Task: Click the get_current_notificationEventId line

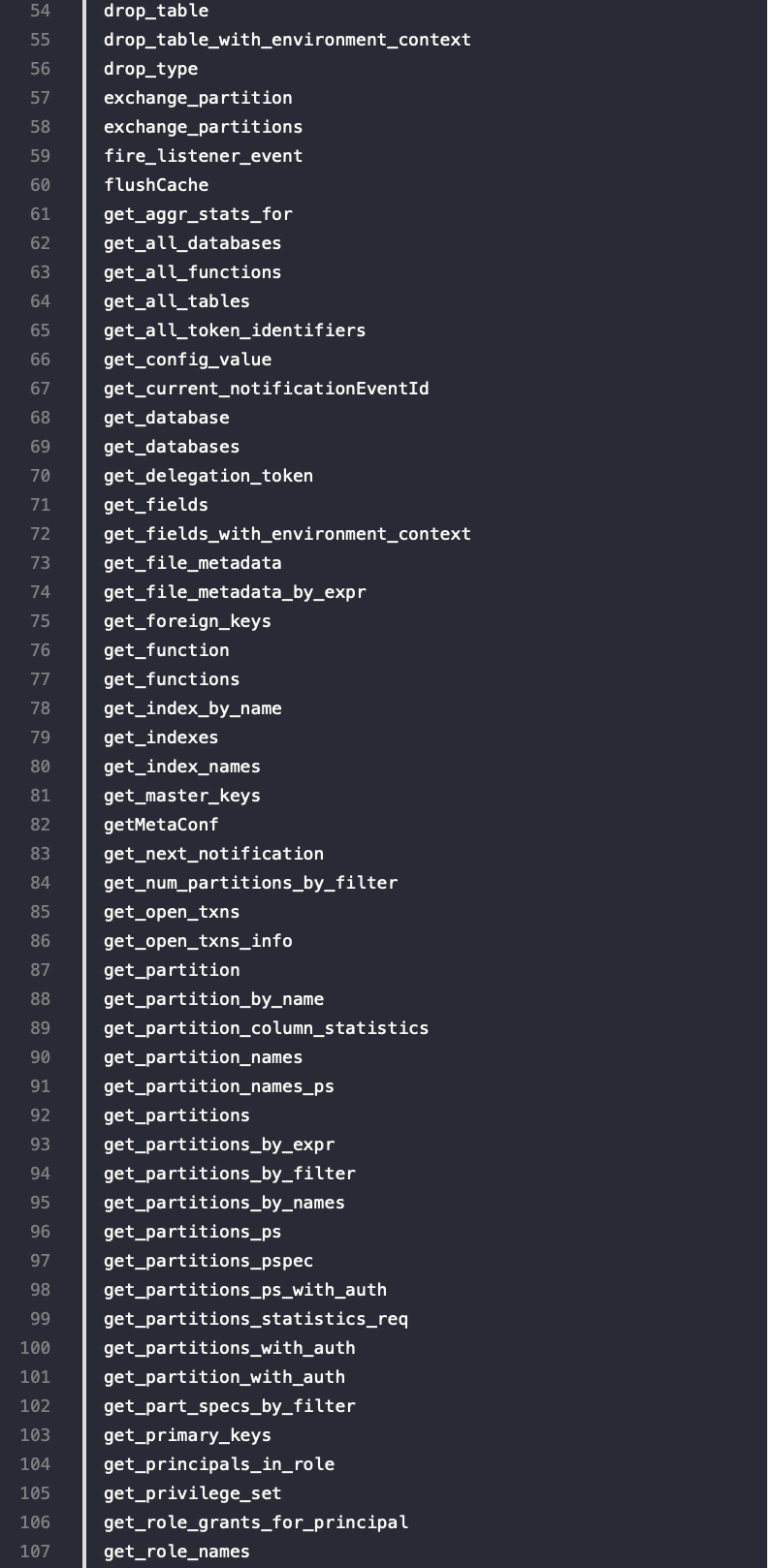Action: (x=266, y=389)
